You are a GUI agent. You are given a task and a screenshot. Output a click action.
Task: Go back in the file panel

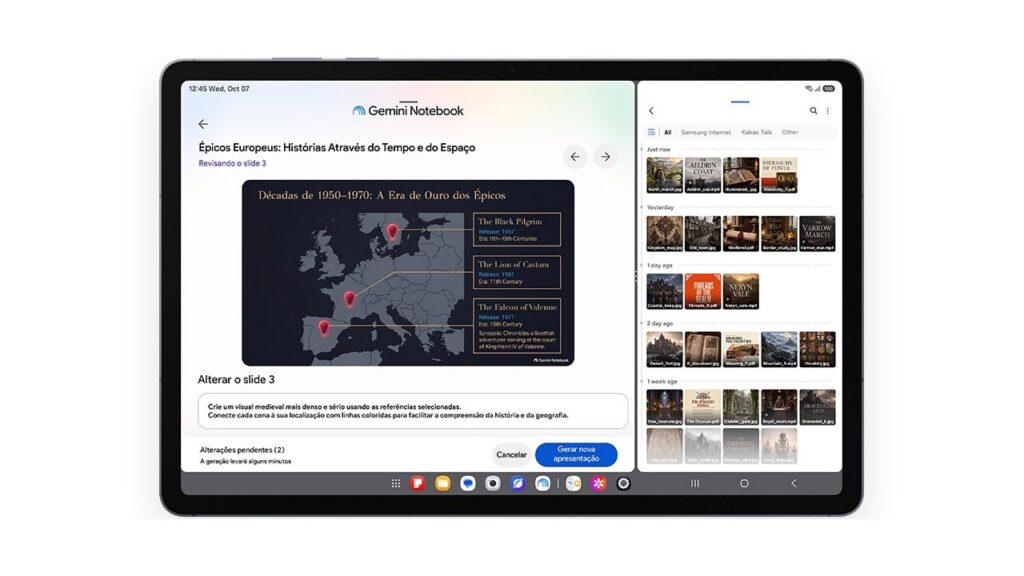coord(651,111)
